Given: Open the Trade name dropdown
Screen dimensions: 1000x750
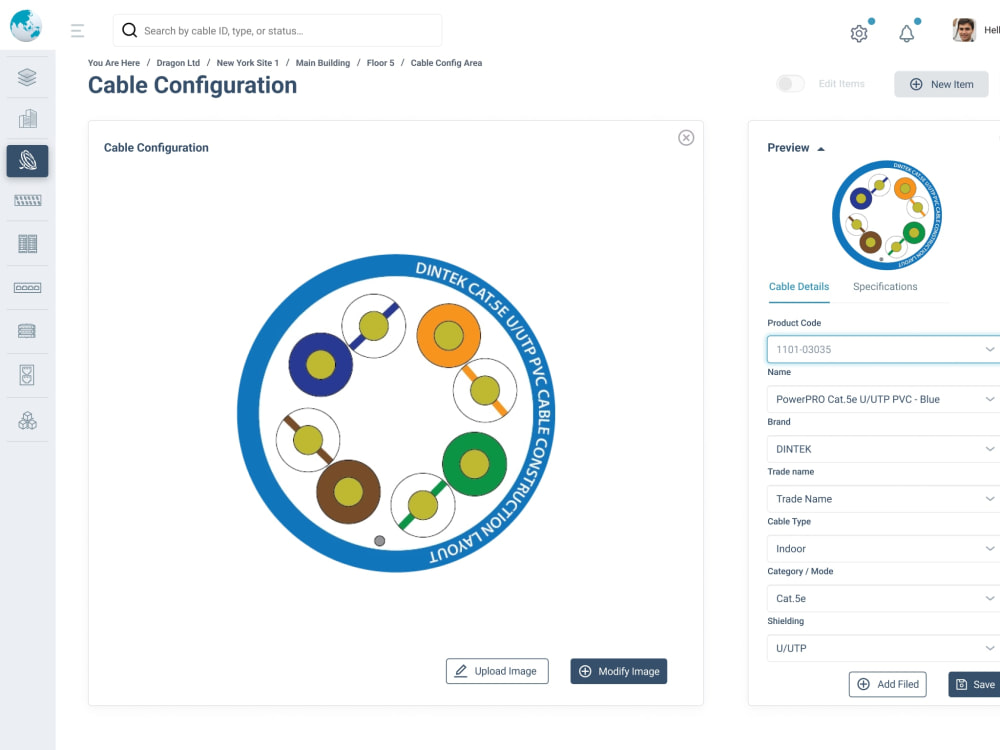Looking at the screenshot, I should pyautogui.click(x=883, y=499).
